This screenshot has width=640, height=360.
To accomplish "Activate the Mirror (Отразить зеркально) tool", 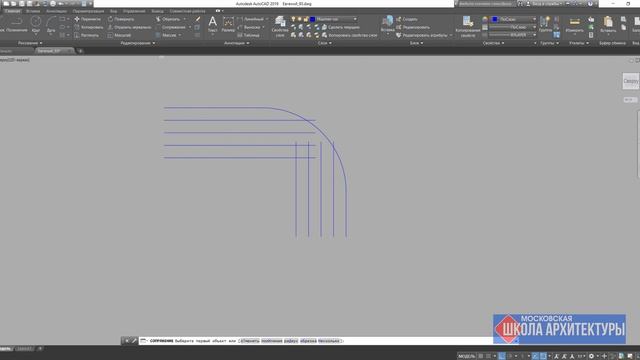I will [129, 27].
